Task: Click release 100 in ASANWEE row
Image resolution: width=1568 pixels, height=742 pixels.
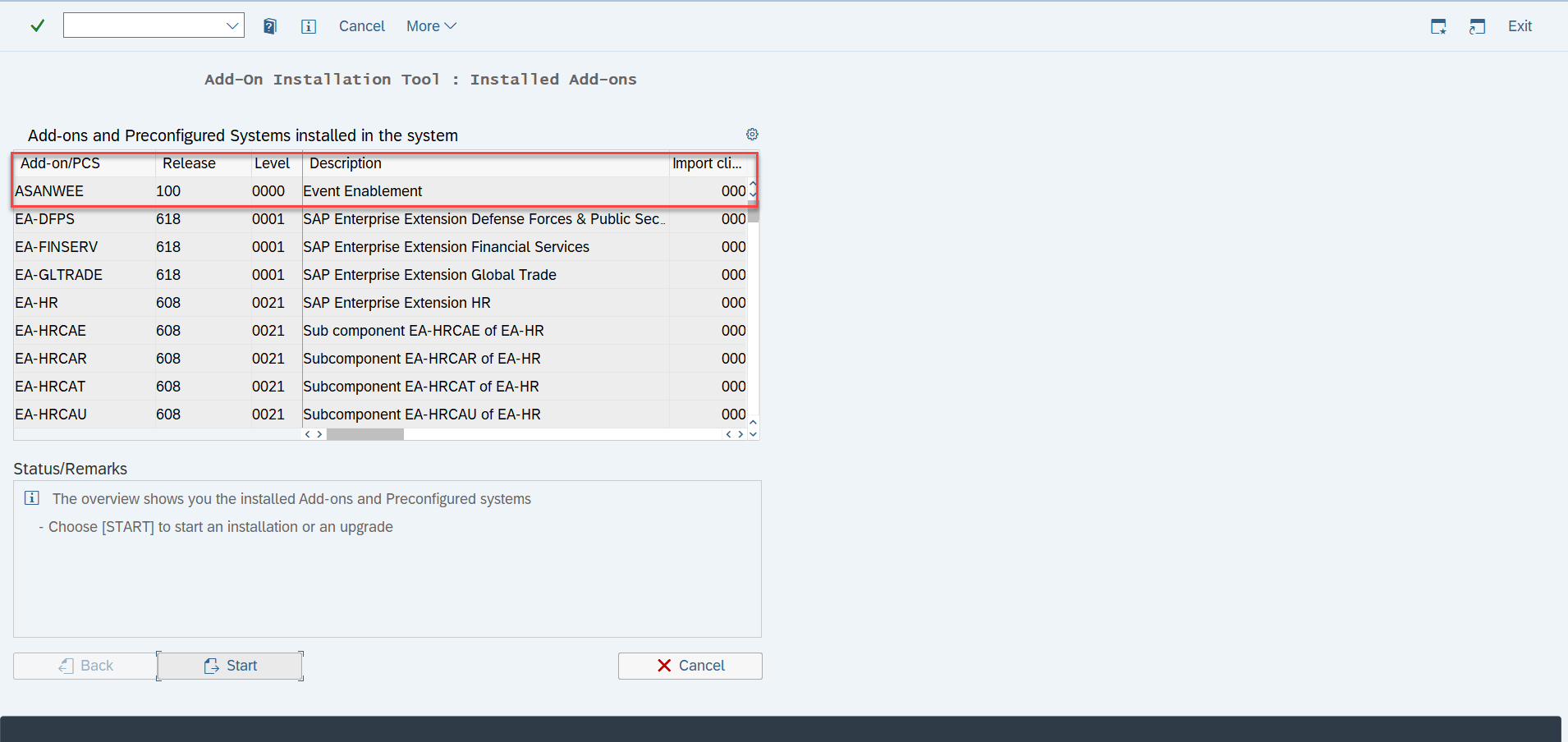Action: click(168, 191)
